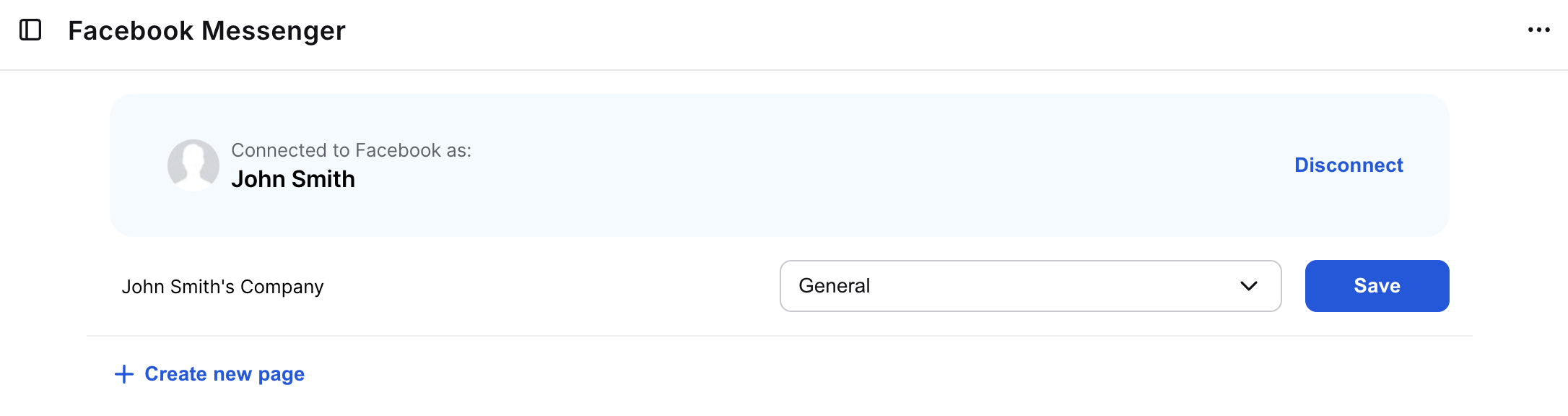Click the John Smith account name
Viewport: 1568px width, 416px height.
(292, 179)
